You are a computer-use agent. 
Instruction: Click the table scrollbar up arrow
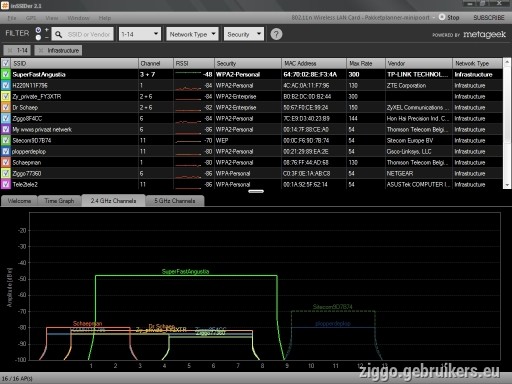pyautogui.click(x=507, y=62)
